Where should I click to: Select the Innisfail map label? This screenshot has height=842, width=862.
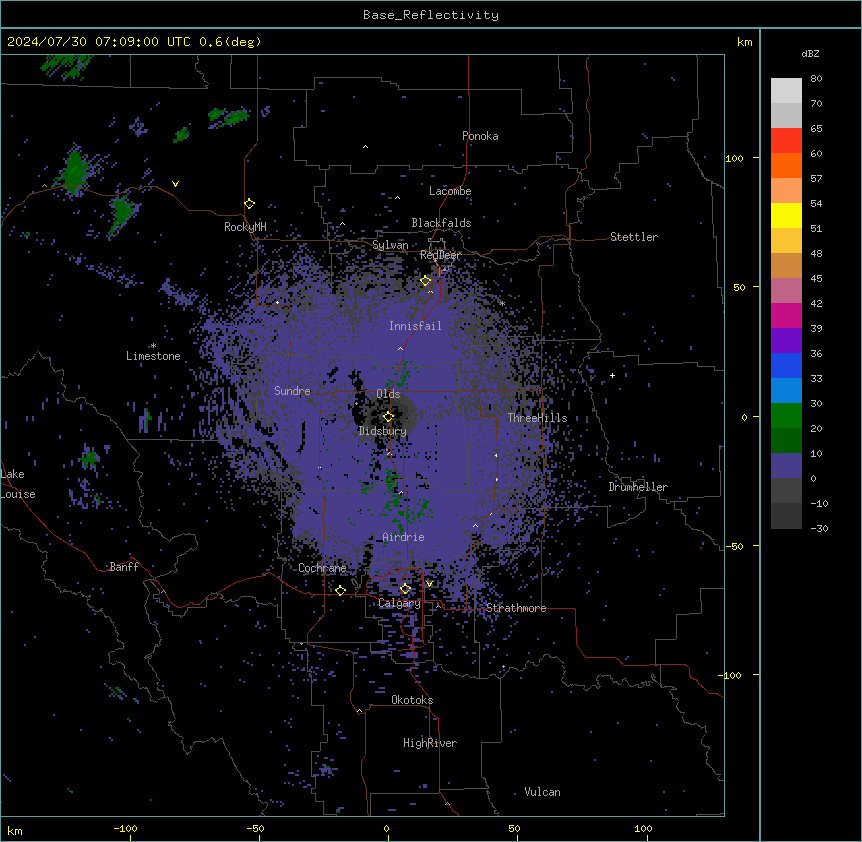pos(415,326)
